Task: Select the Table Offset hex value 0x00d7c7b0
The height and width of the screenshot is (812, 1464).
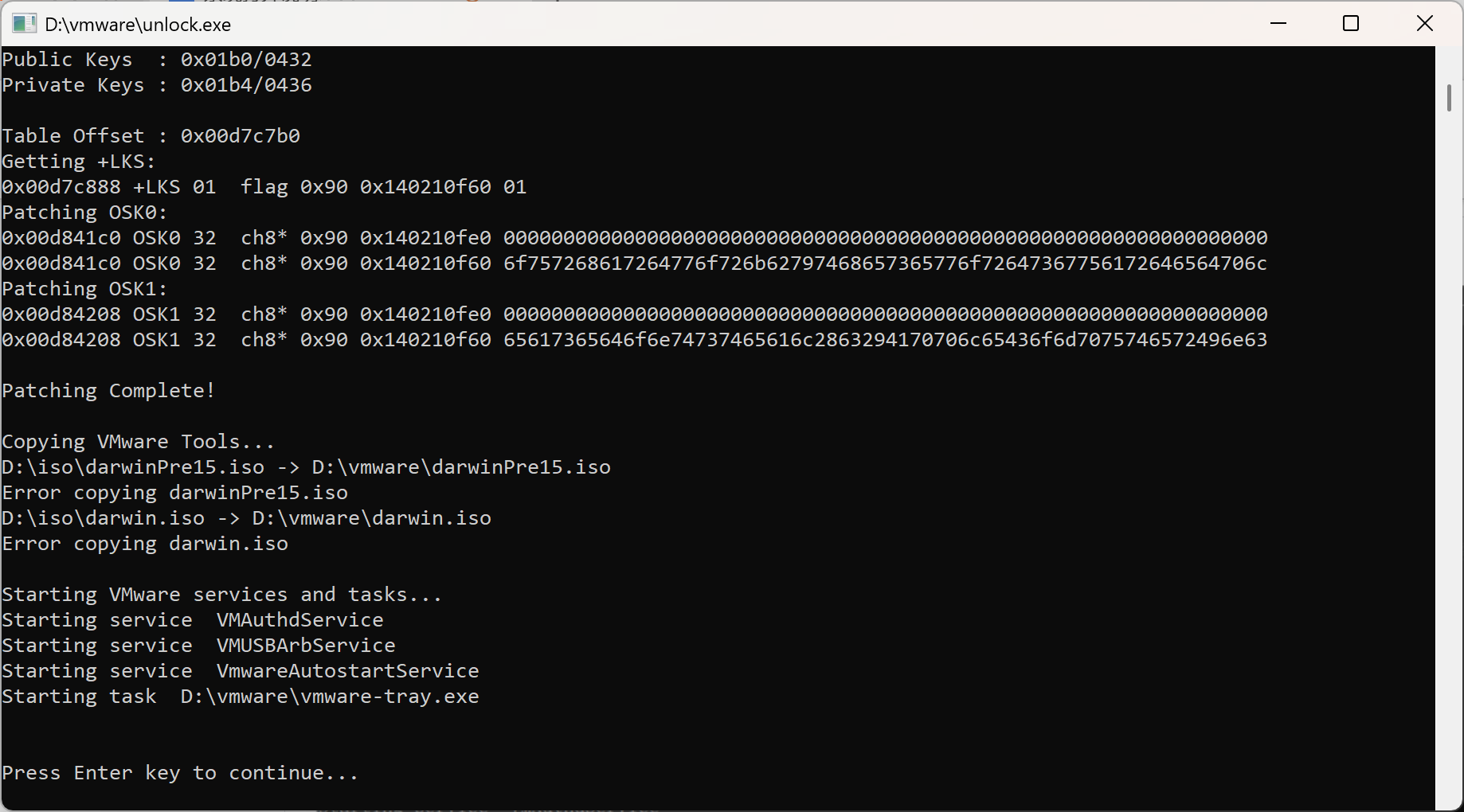Action: (240, 135)
